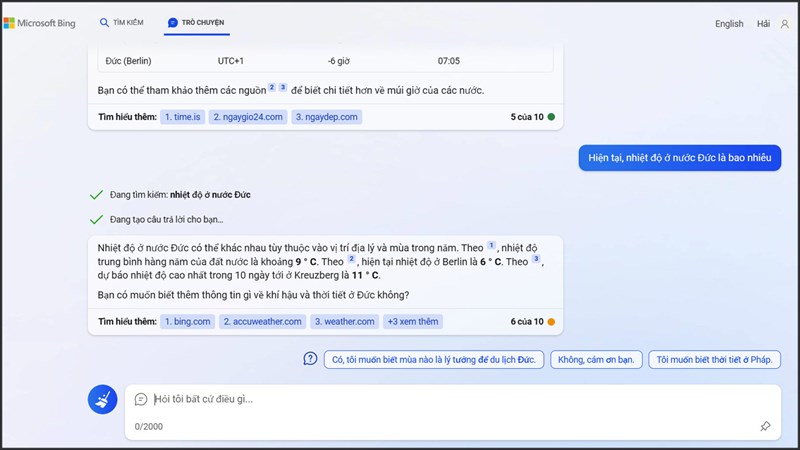800x450 pixels.
Task: Open the 2. accuweather.com source link
Action: pyautogui.click(x=262, y=321)
